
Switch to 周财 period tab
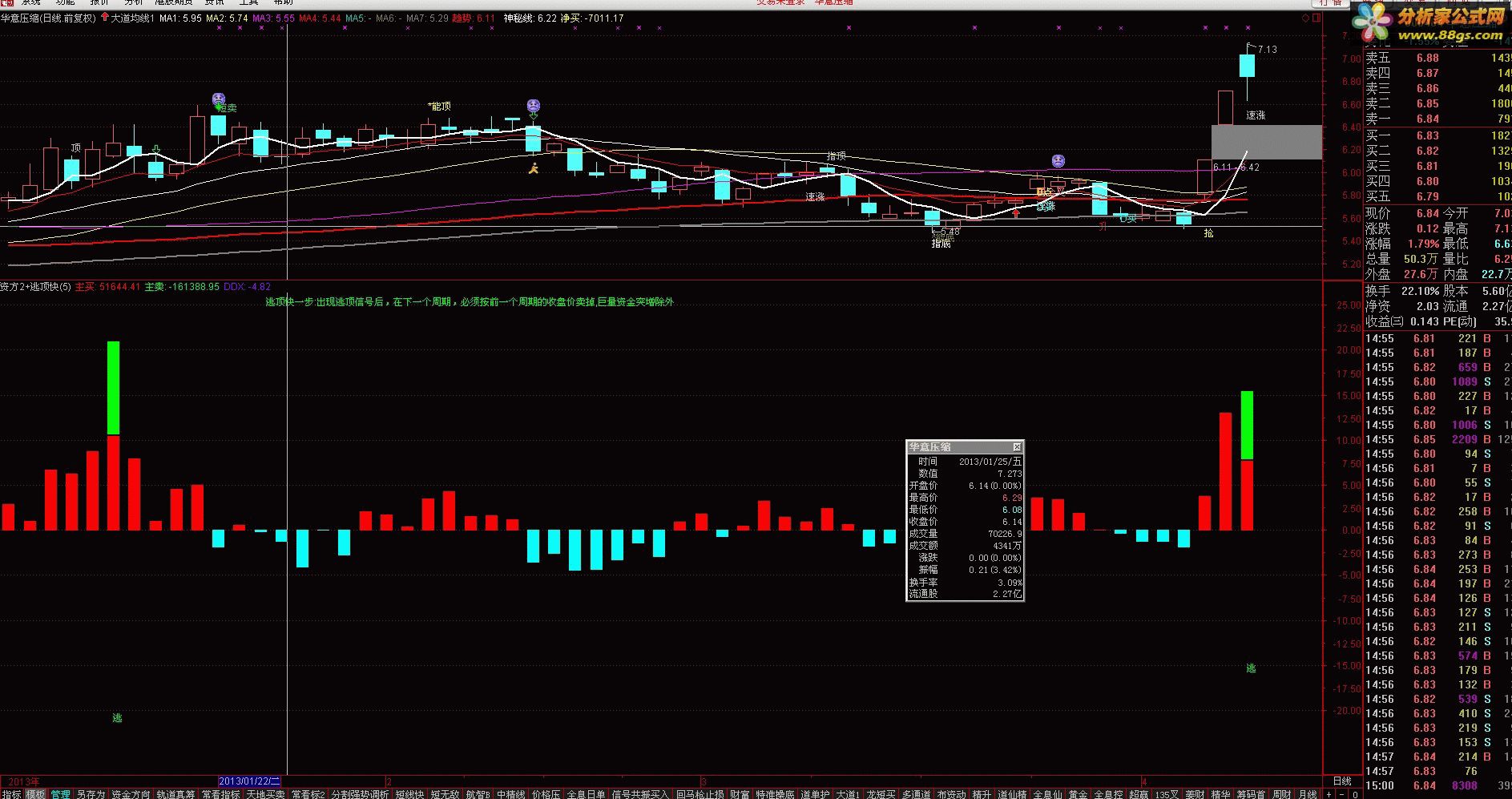click(x=1281, y=794)
